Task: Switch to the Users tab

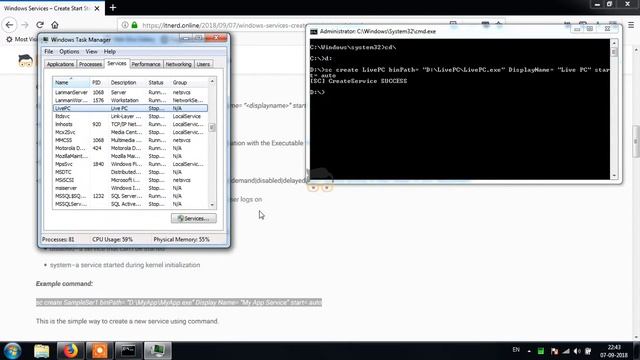Action: pos(203,64)
